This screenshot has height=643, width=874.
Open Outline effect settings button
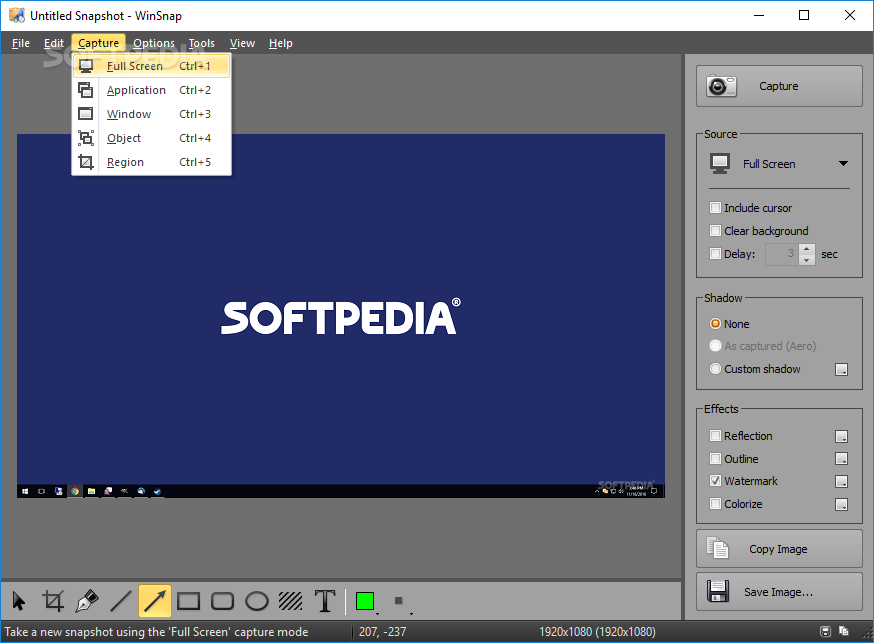[x=842, y=459]
